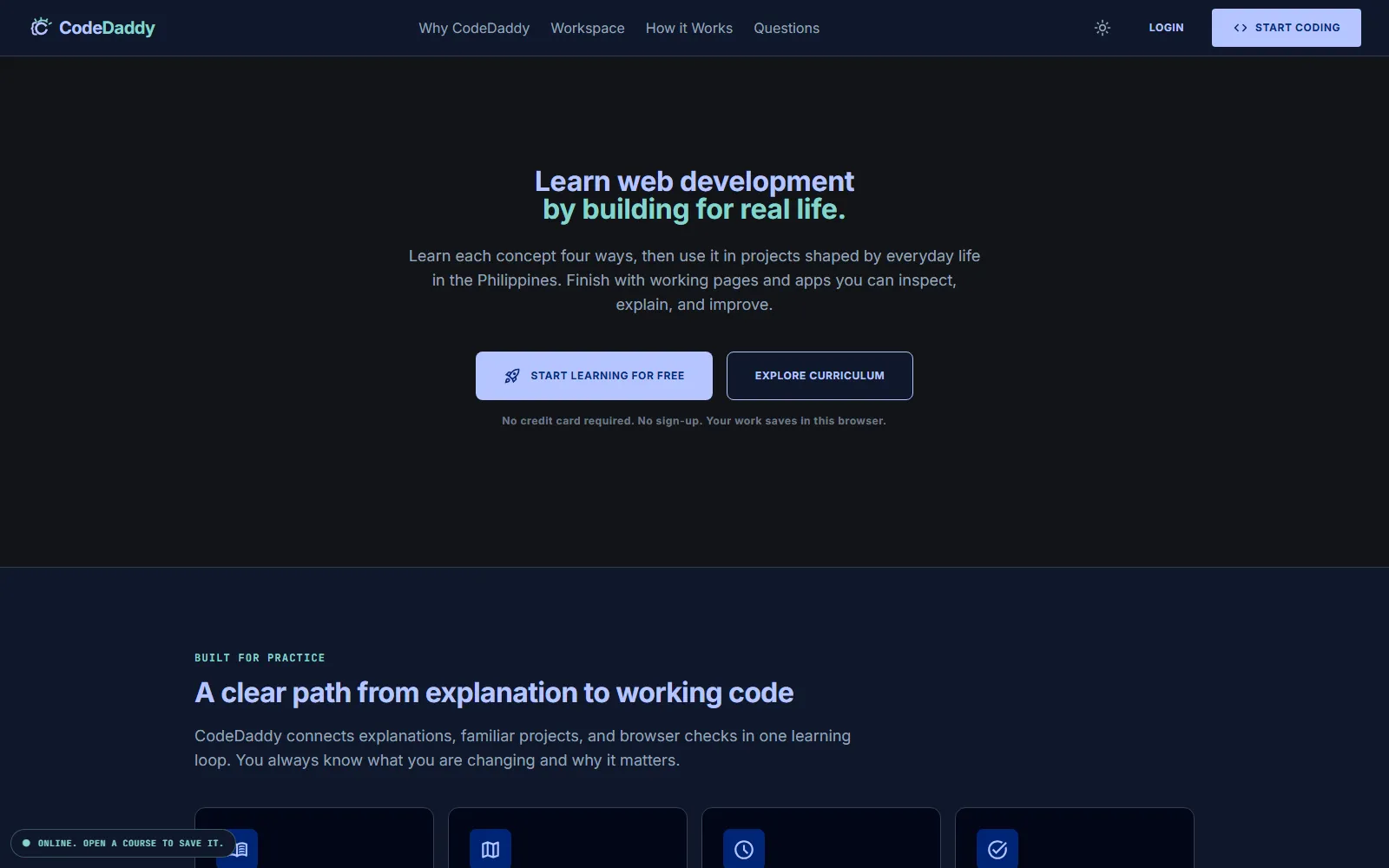The width and height of the screenshot is (1389, 868).
Task: Jump to the Questions section
Action: [787, 28]
